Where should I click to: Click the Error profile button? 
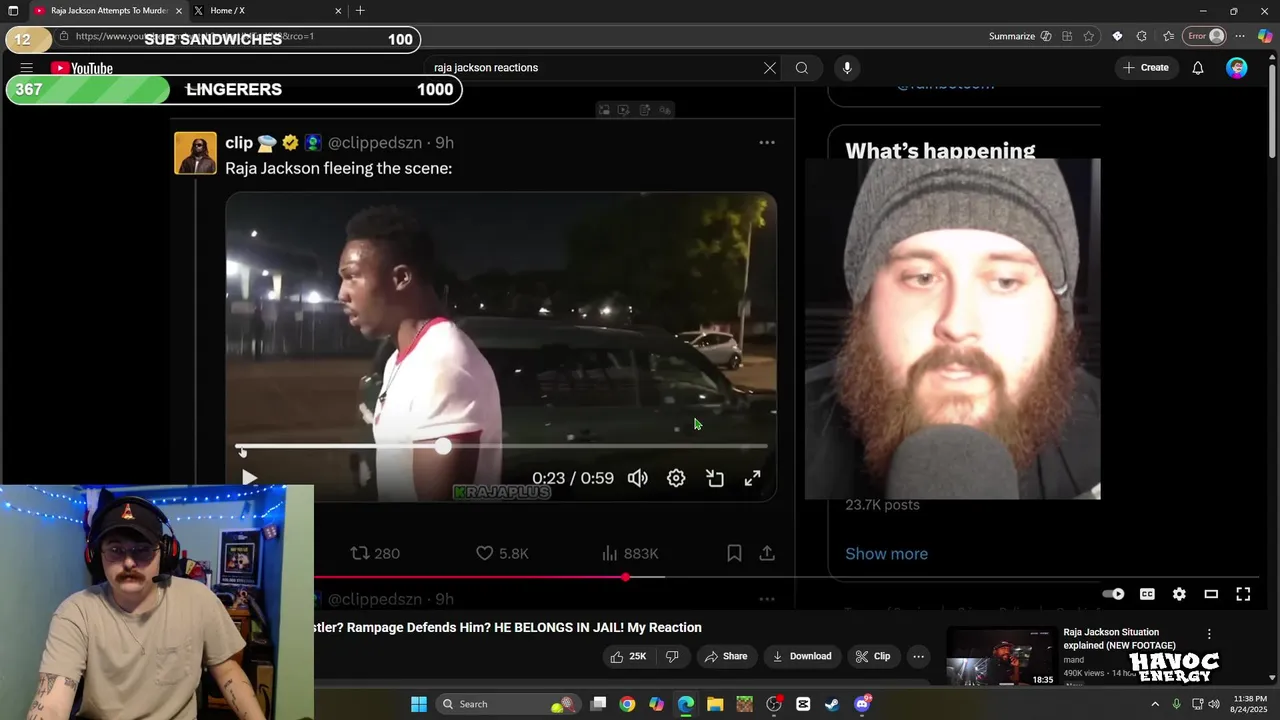(1205, 36)
